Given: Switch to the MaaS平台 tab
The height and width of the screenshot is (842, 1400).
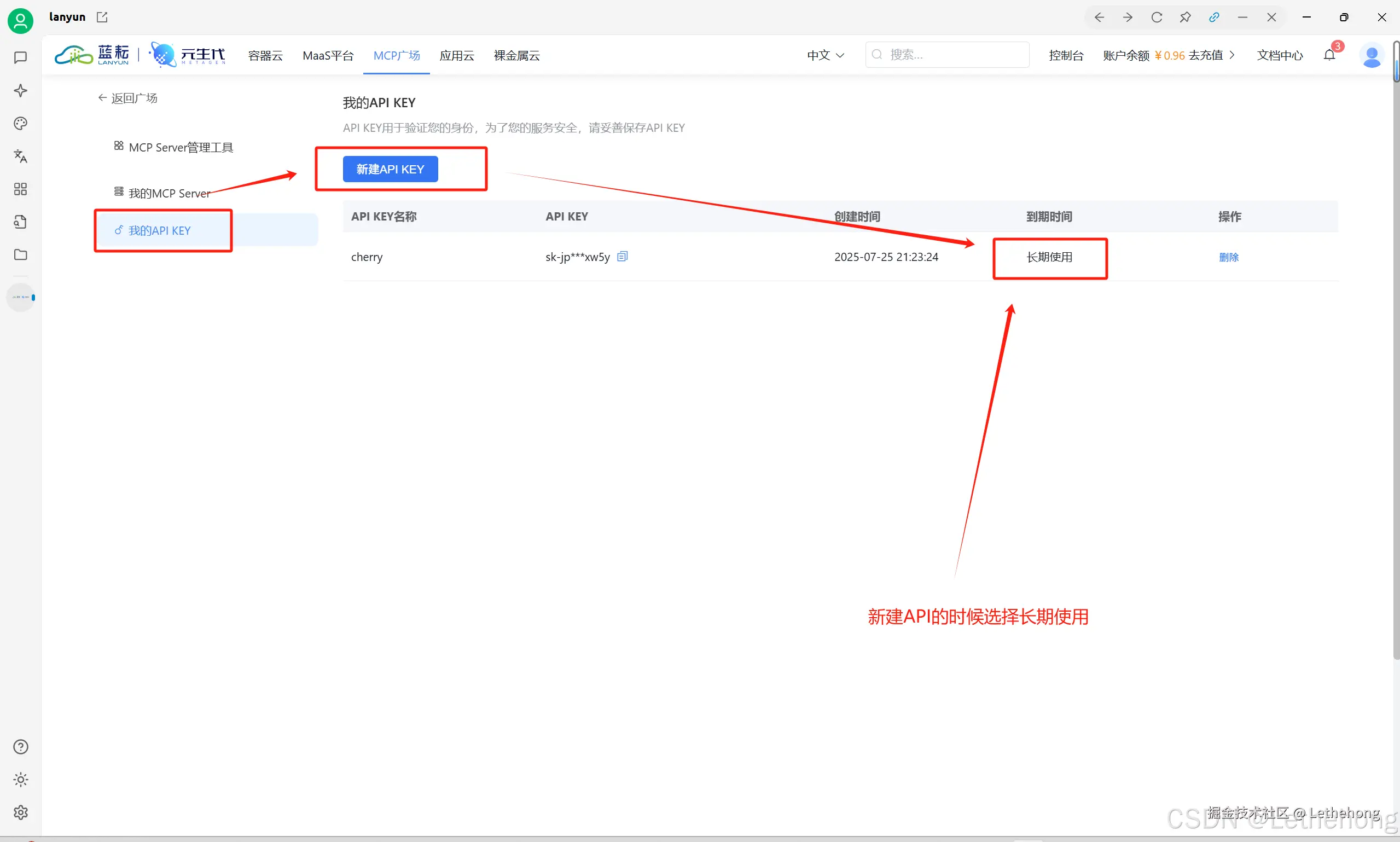Looking at the screenshot, I should [x=328, y=55].
